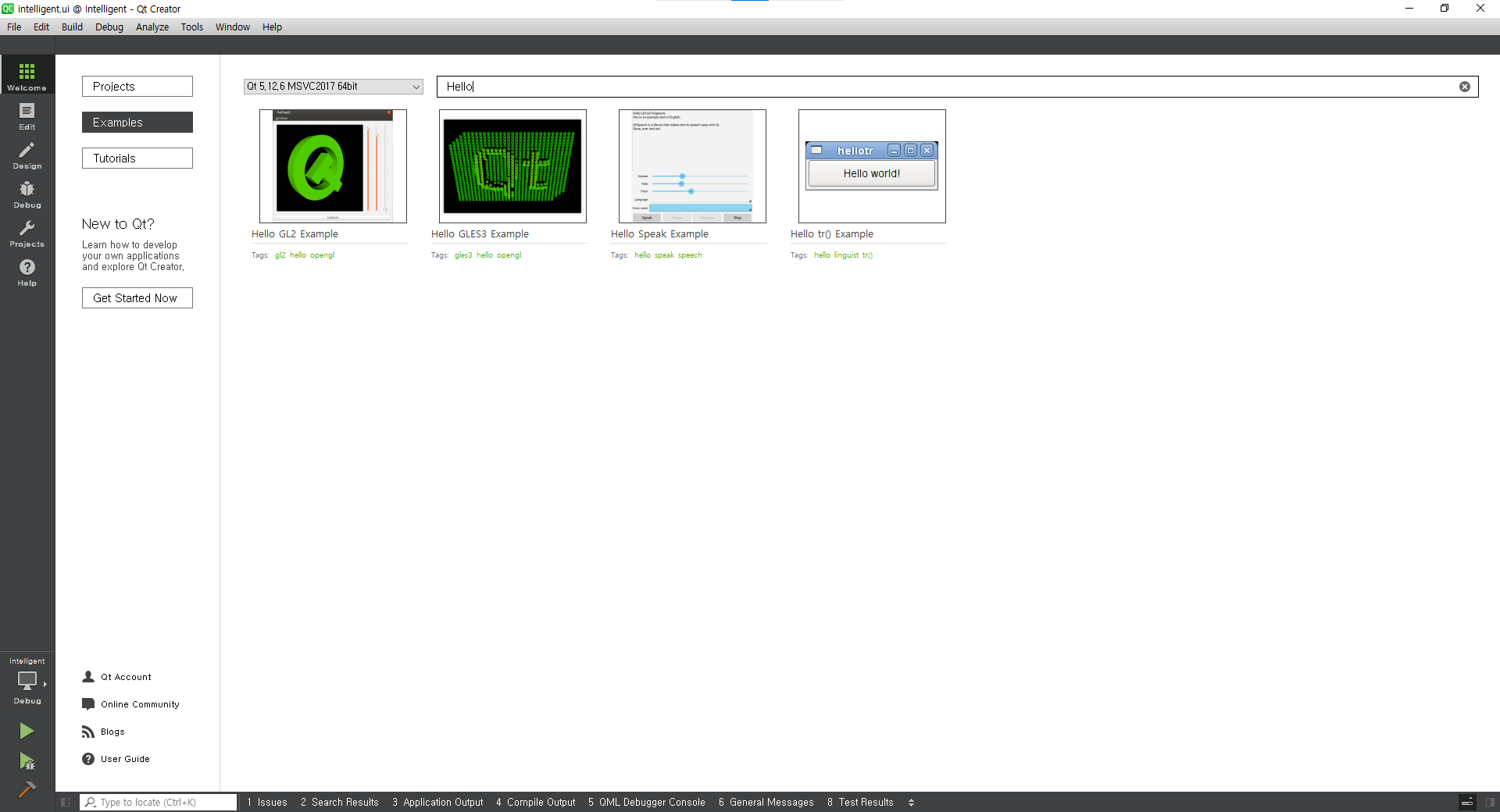Open Qt version combo box
1500x812 pixels.
(334, 87)
